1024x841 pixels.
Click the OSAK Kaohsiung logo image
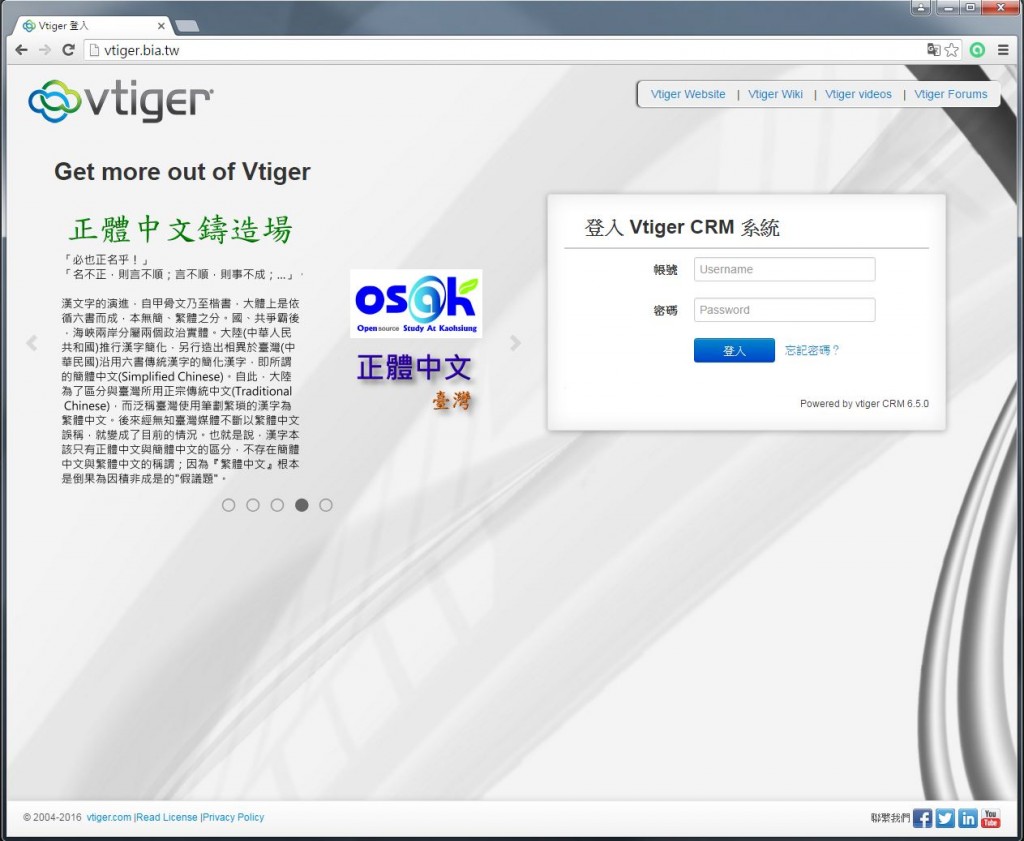coord(416,304)
